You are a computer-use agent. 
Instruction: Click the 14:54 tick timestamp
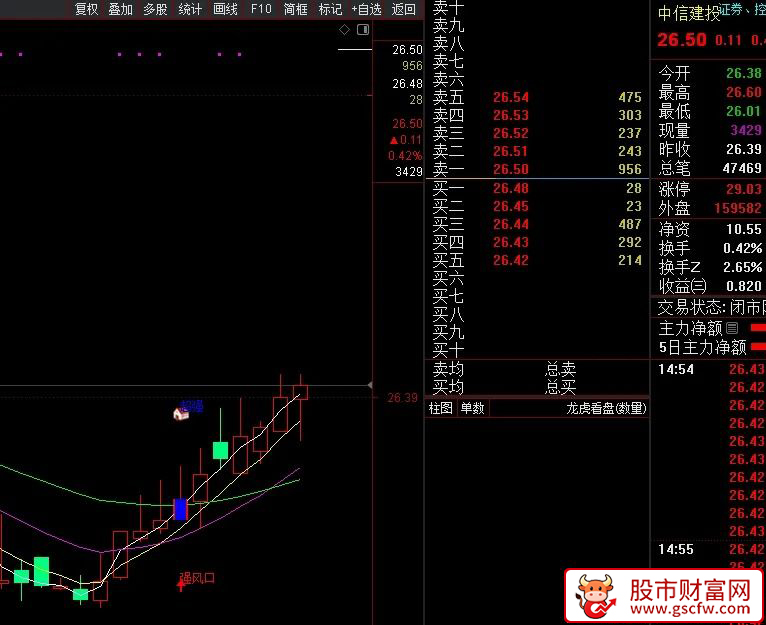(676, 369)
